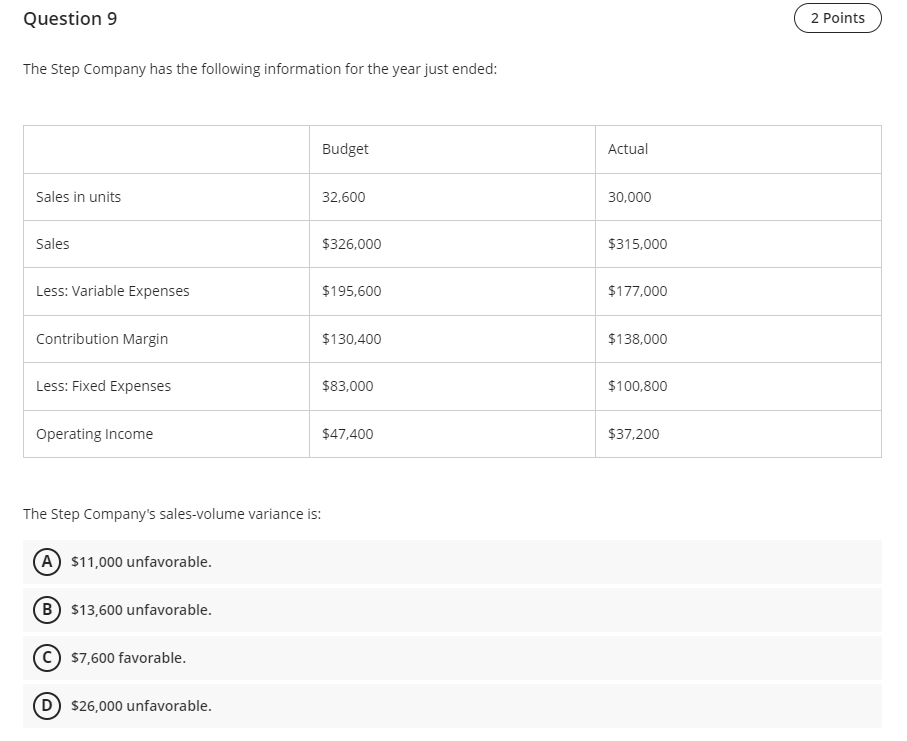Choose answer $13,600 unfavorable
Viewport: 907px width, 741px height.
click(x=452, y=610)
